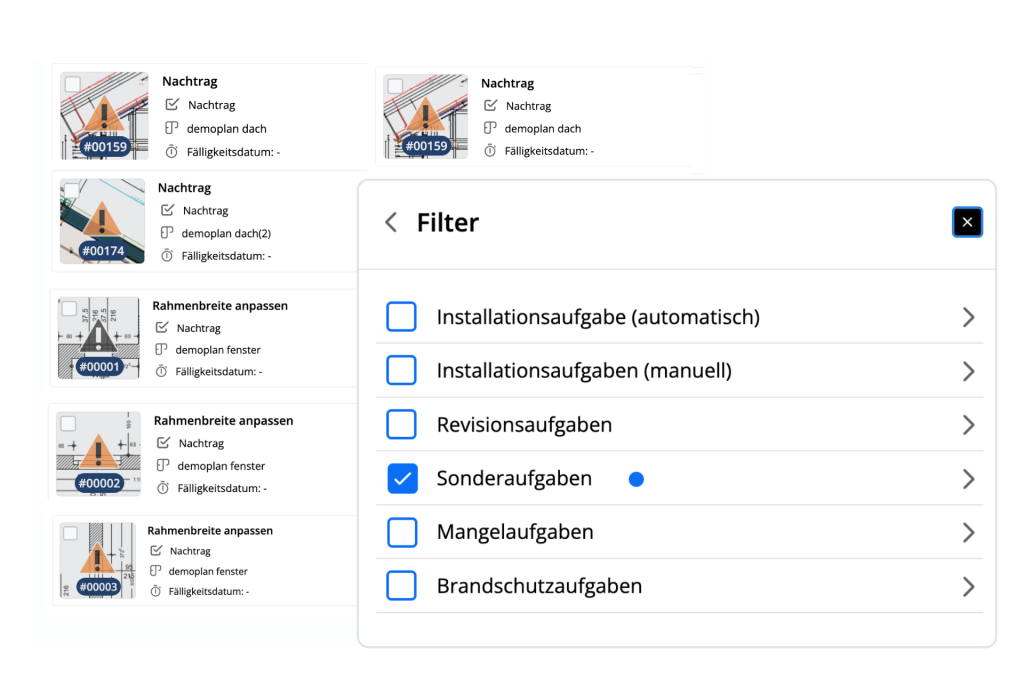The height and width of the screenshot is (683, 1024).
Task: Click the plan icon beside demoplan dach
Action: click(x=171, y=128)
